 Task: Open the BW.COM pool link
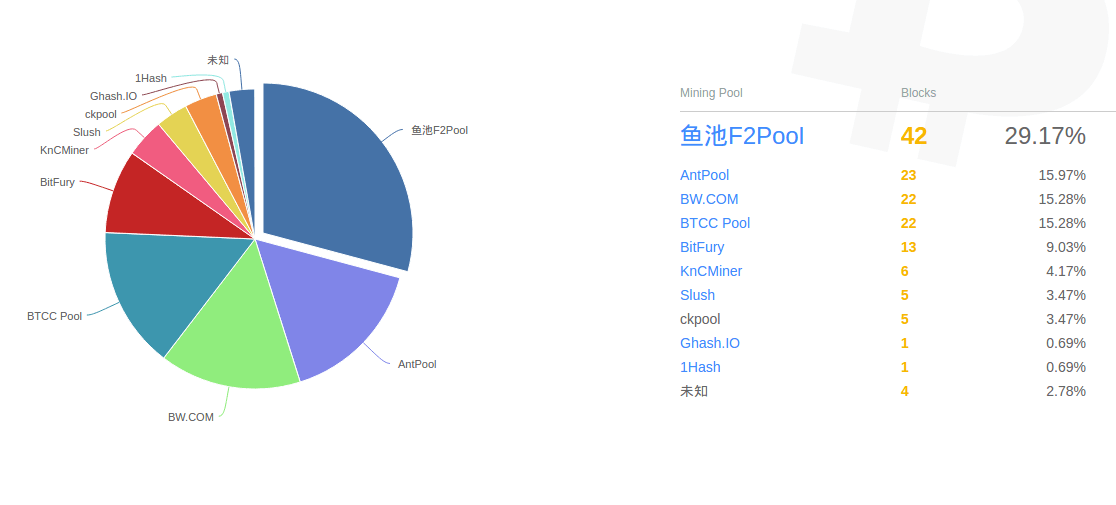click(x=709, y=199)
